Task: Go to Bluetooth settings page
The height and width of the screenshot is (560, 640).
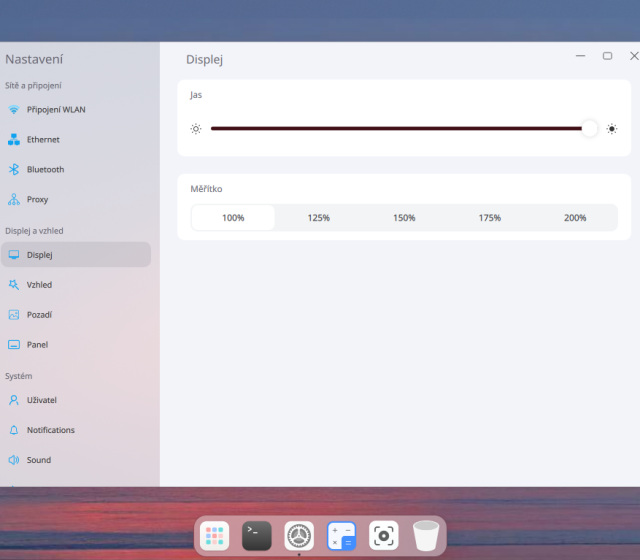Action: coord(45,170)
